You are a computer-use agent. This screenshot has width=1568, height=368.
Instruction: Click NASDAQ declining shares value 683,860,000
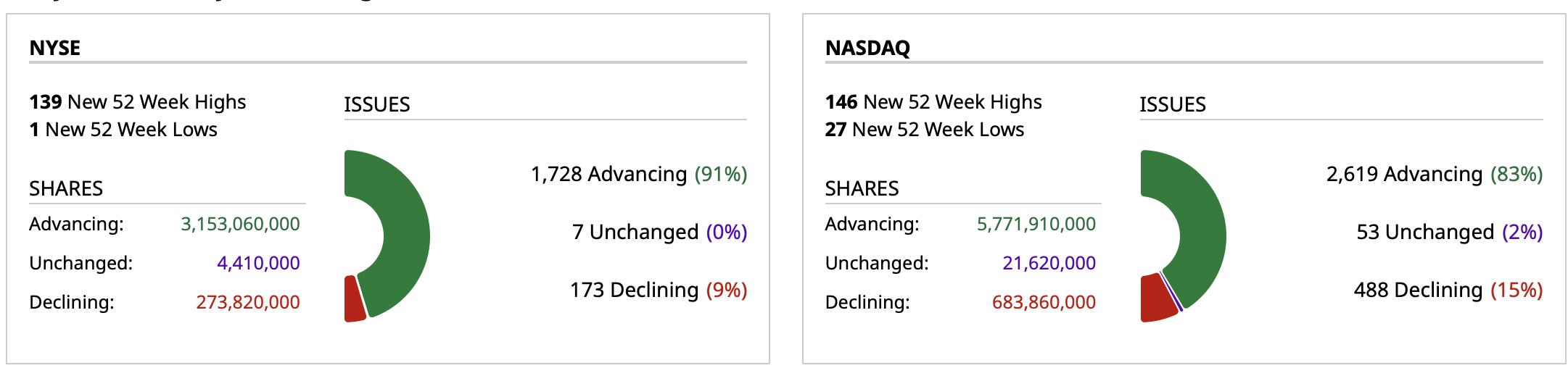click(1044, 302)
